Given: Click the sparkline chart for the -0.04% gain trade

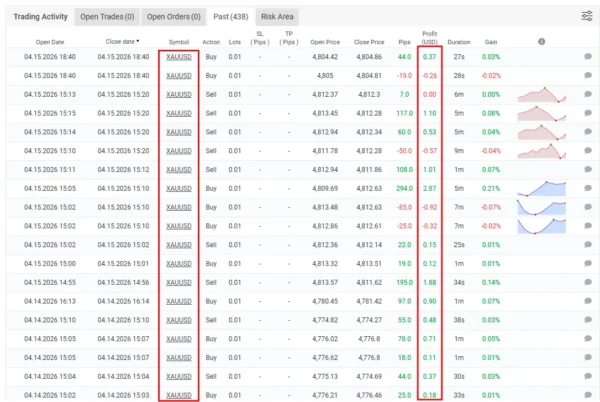Looking at the screenshot, I should [541, 151].
